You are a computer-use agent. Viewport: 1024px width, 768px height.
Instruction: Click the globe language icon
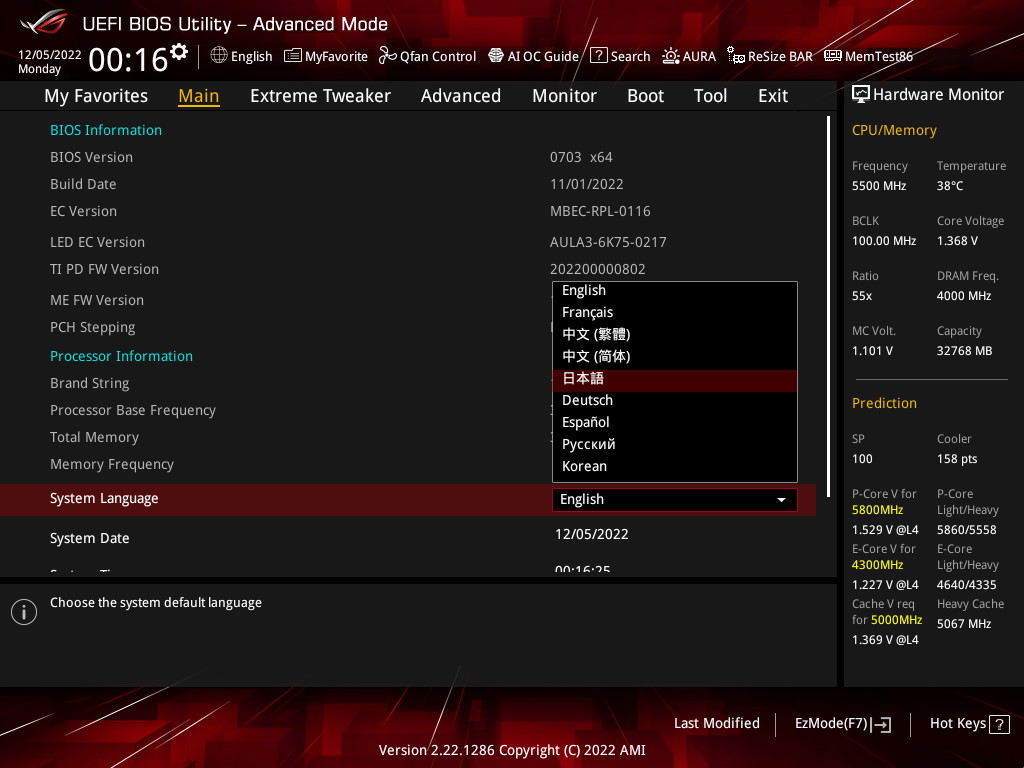coord(219,56)
